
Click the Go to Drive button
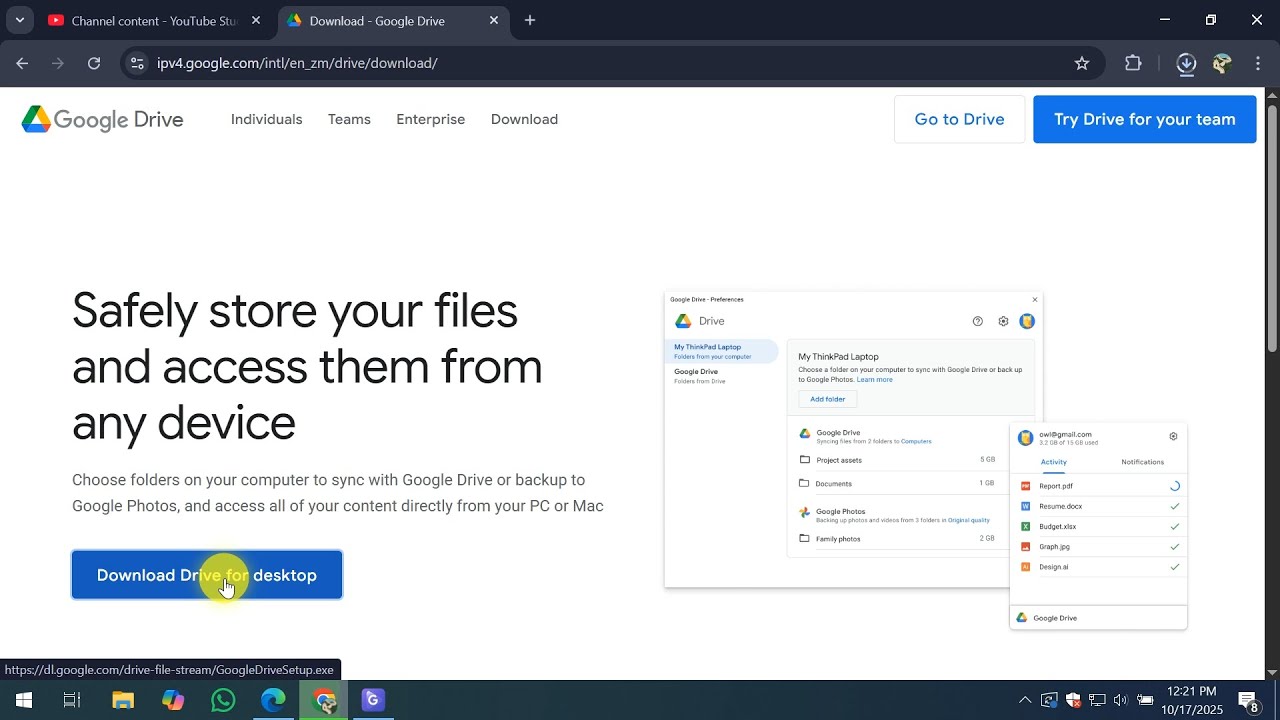tap(959, 119)
